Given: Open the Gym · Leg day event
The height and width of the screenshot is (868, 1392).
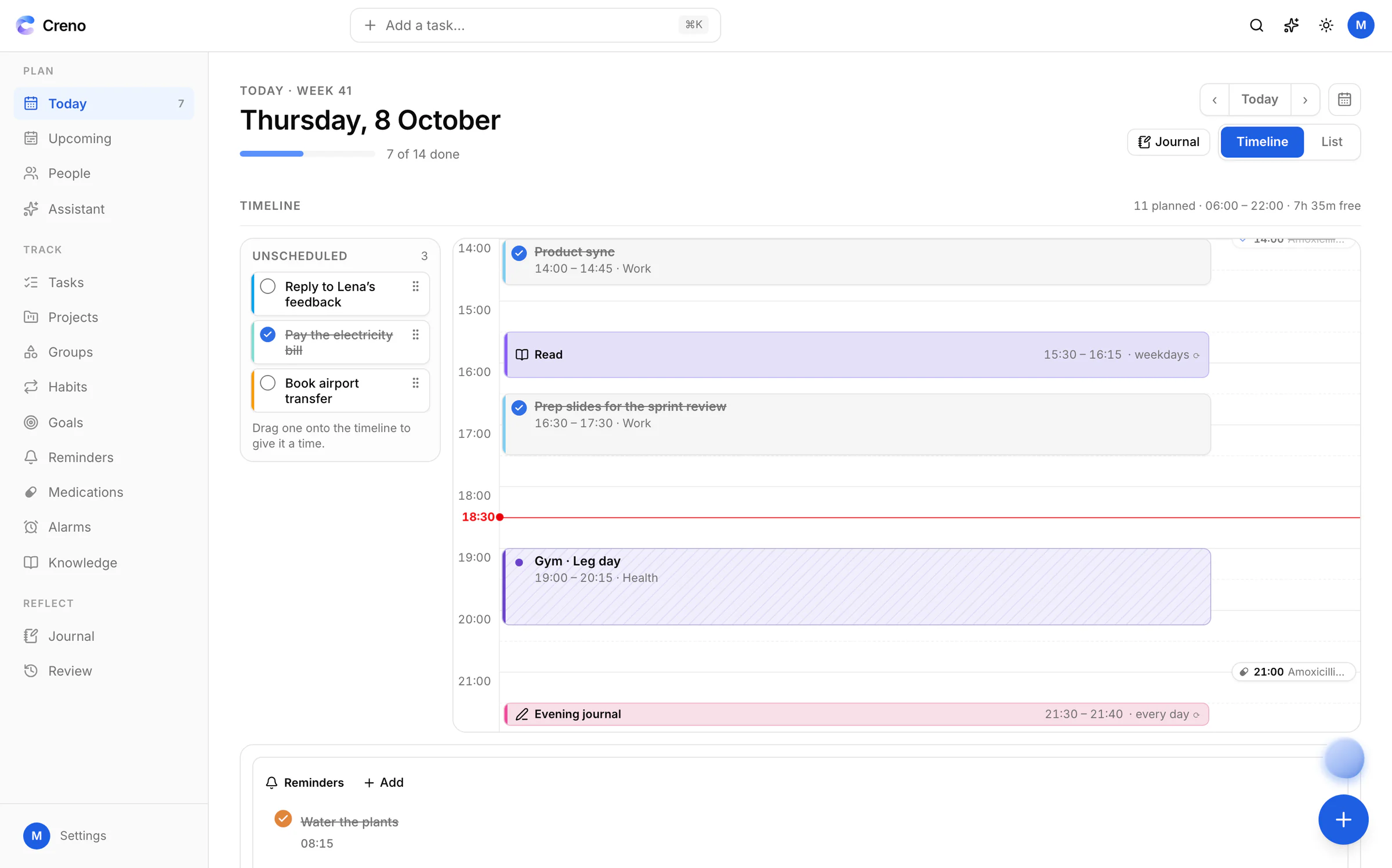Looking at the screenshot, I should tap(857, 586).
